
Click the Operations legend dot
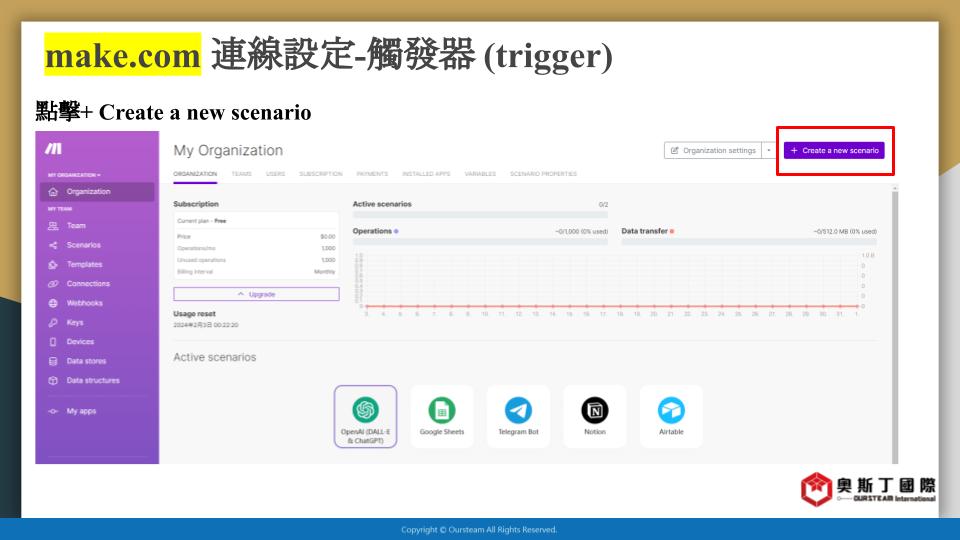coord(396,231)
